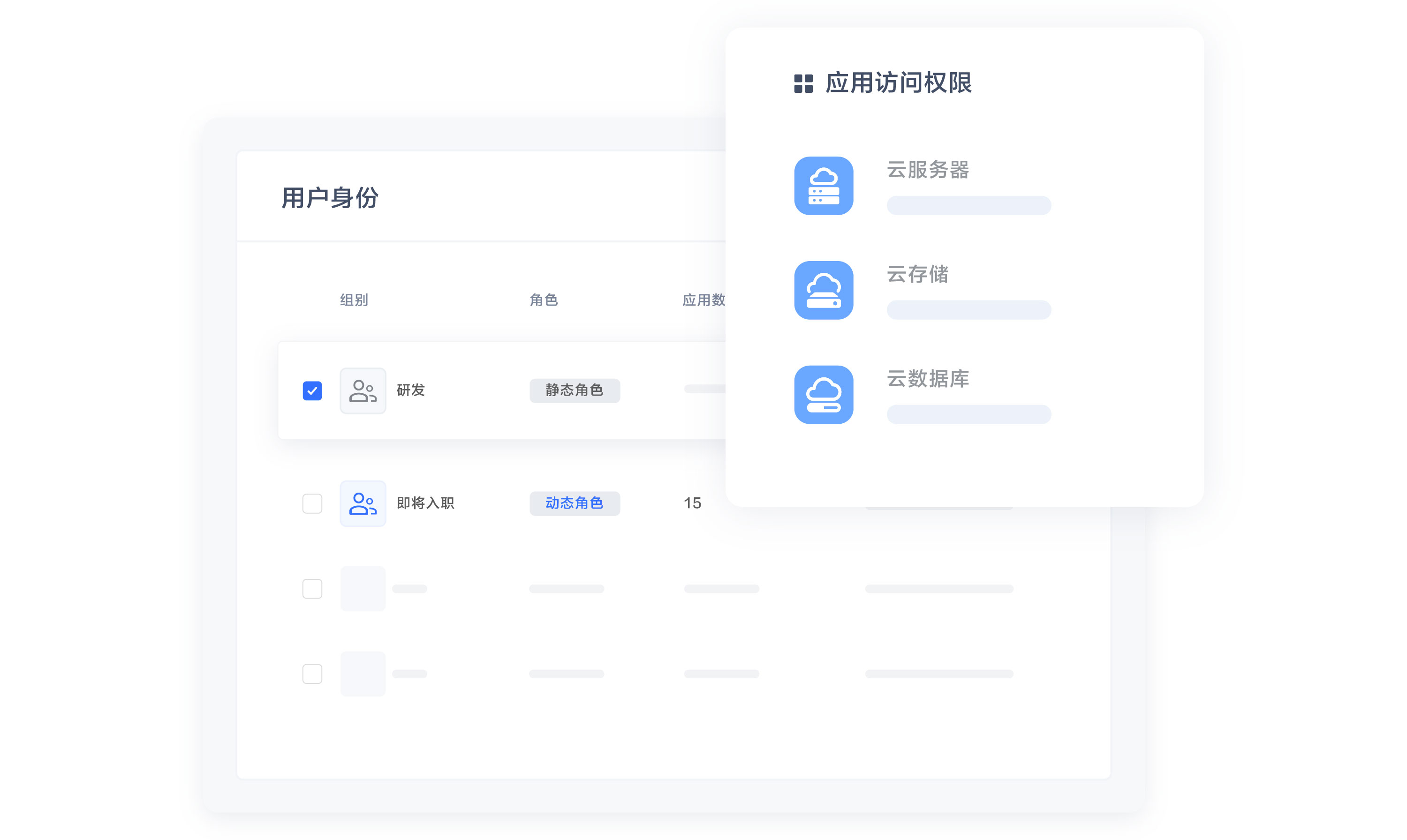The width and height of the screenshot is (1407, 840).
Task: Tick the checkbox of the last empty row
Action: pos(312,674)
